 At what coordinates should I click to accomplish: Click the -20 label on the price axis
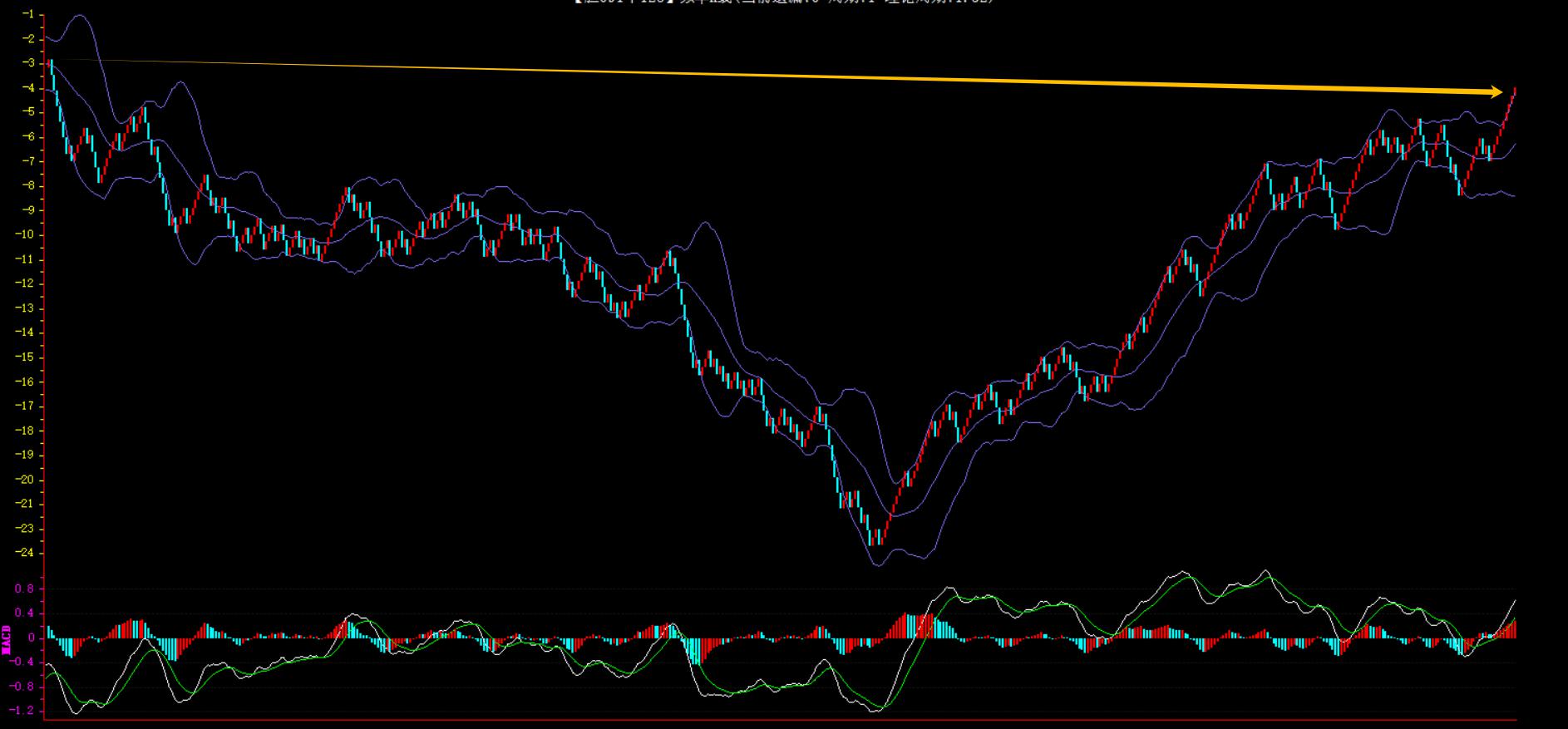[x=25, y=480]
